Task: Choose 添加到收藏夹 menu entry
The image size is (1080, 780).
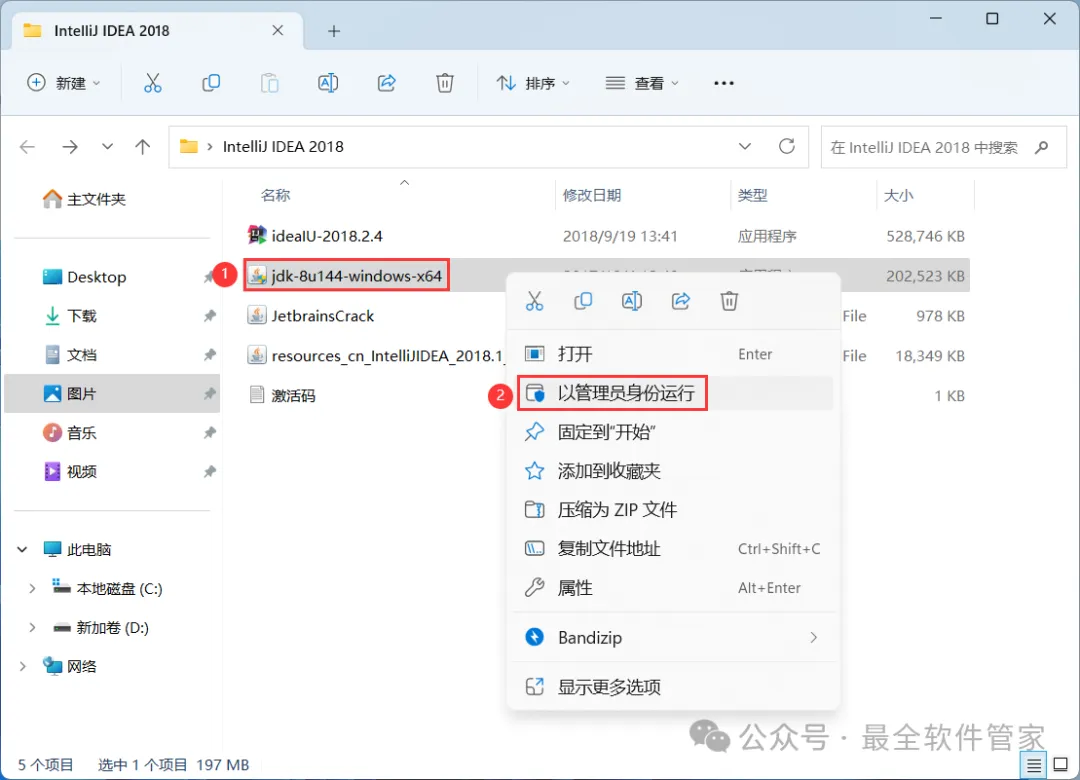Action: 674,471
